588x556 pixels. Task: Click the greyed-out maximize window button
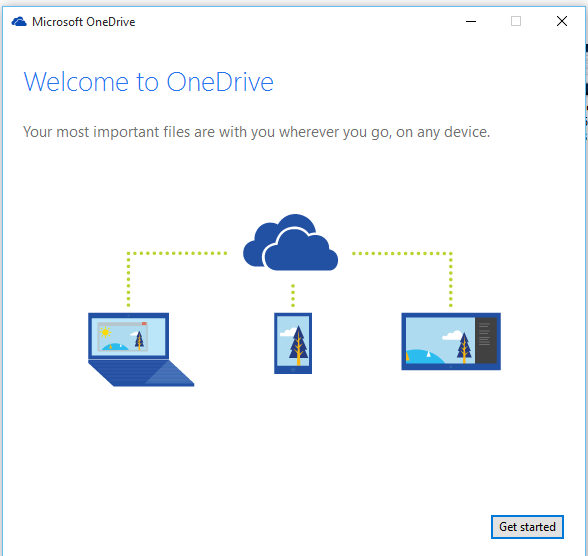516,21
